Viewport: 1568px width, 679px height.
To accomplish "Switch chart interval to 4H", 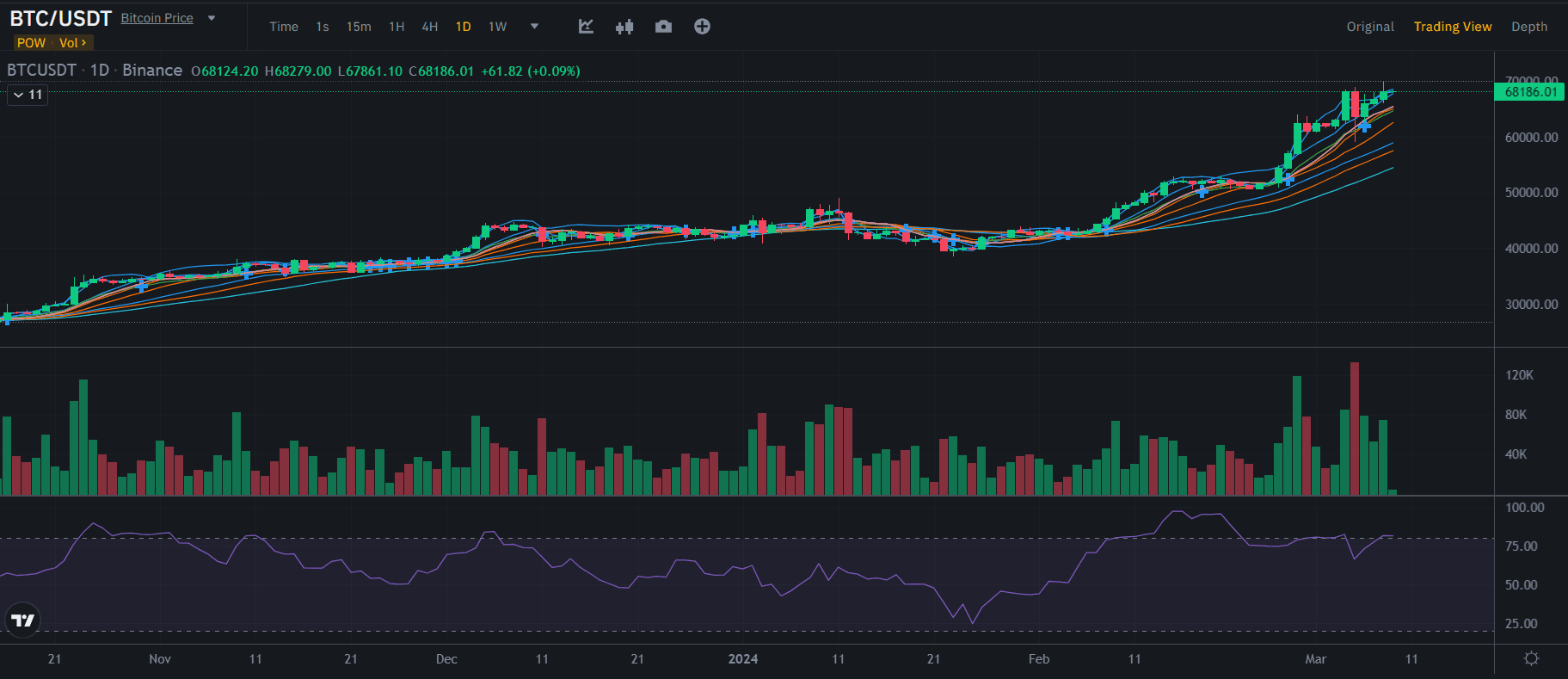I will [430, 27].
